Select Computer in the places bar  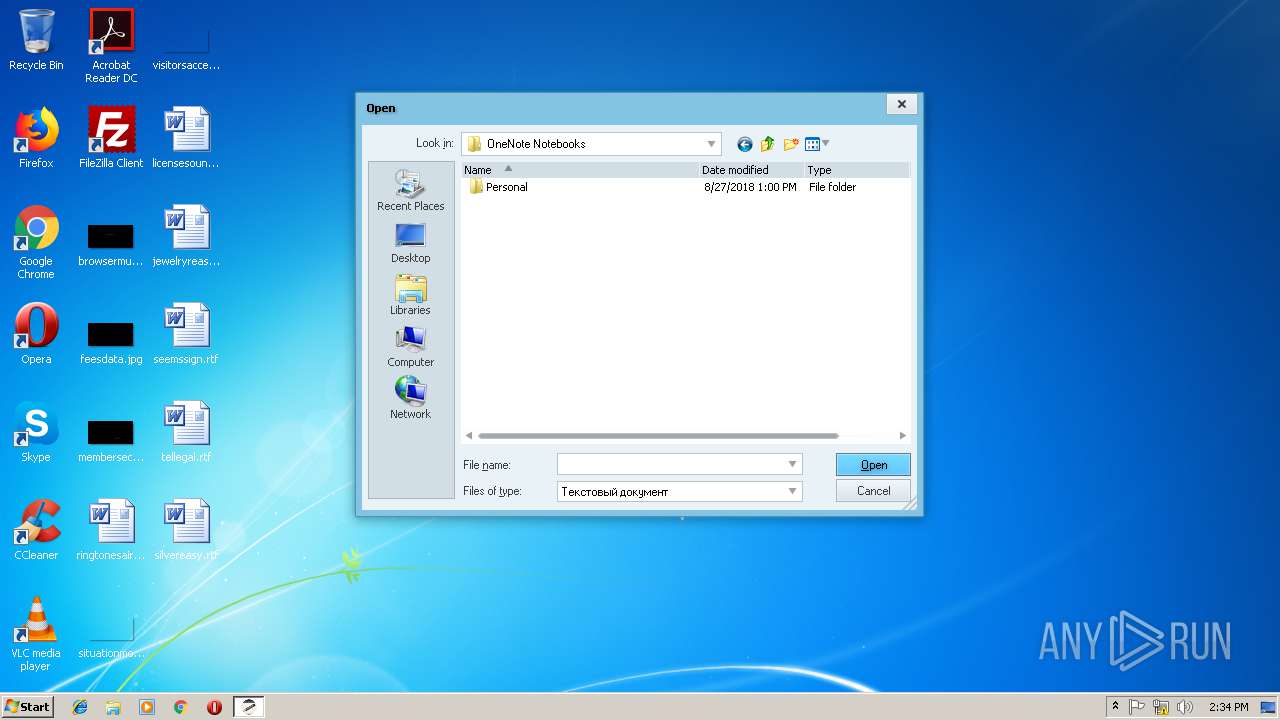[410, 347]
